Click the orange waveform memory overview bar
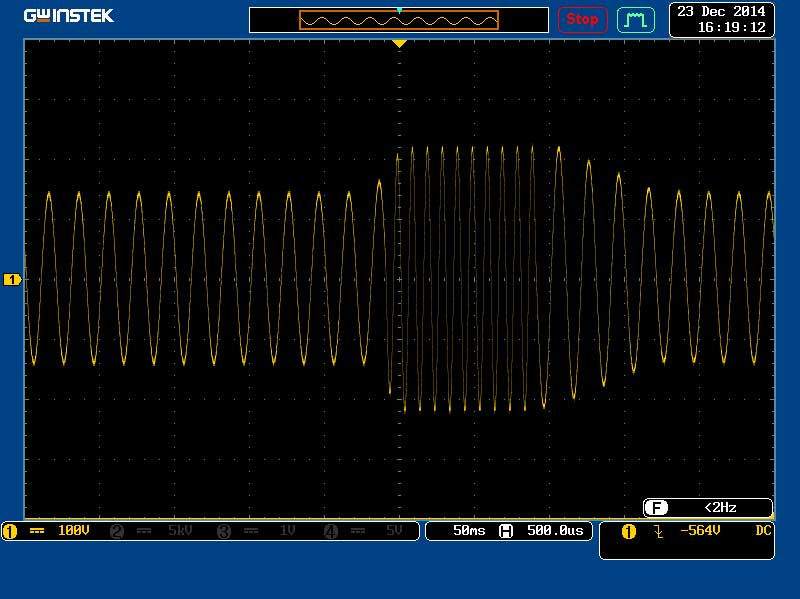The image size is (800, 599). [x=398, y=20]
